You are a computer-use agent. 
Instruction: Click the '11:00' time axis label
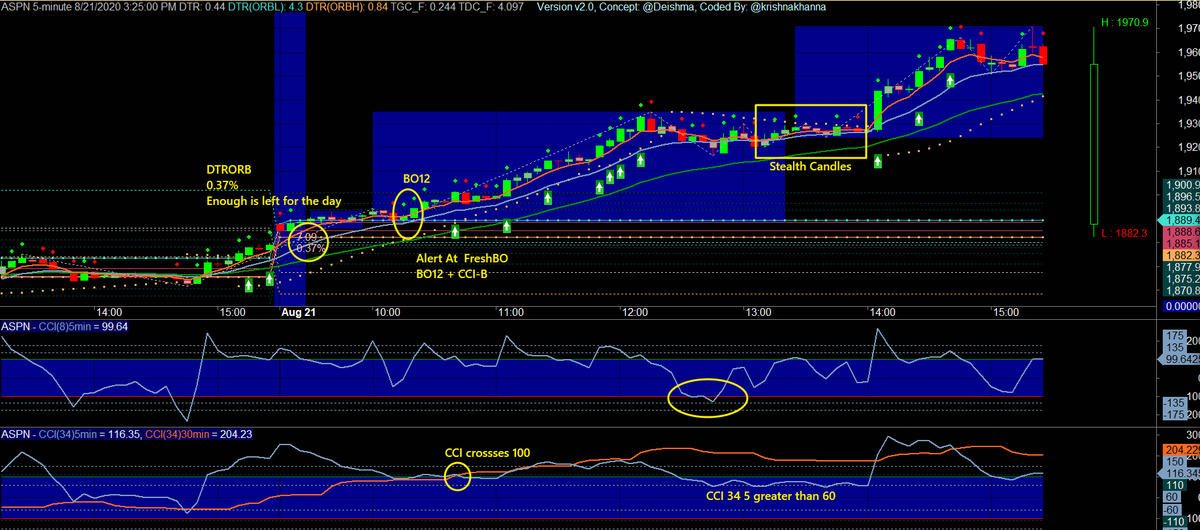511,313
